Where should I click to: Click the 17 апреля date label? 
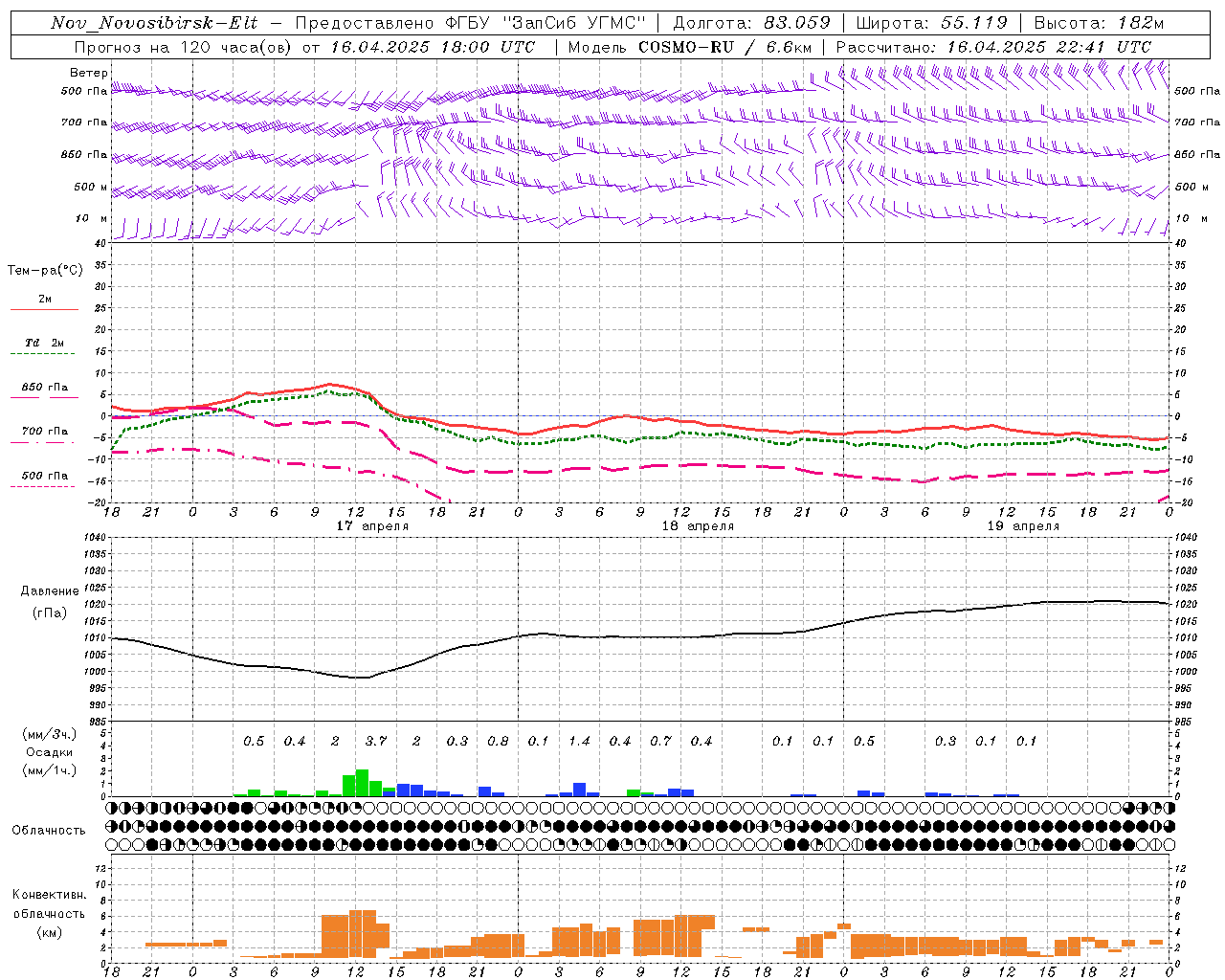tap(372, 526)
